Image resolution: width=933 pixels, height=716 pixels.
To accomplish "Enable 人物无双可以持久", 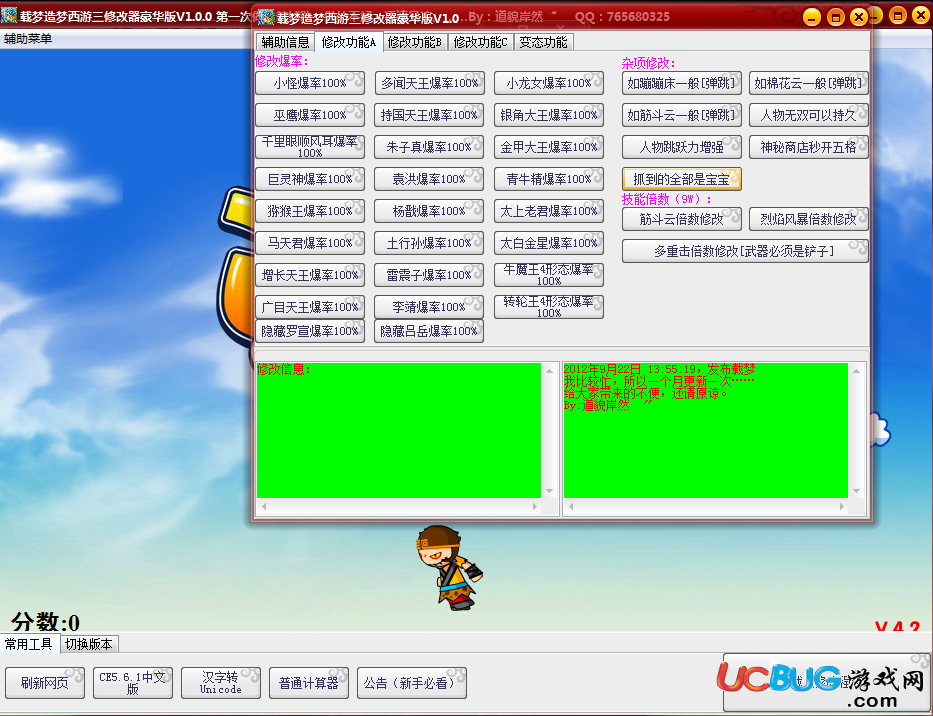I will tap(809, 115).
